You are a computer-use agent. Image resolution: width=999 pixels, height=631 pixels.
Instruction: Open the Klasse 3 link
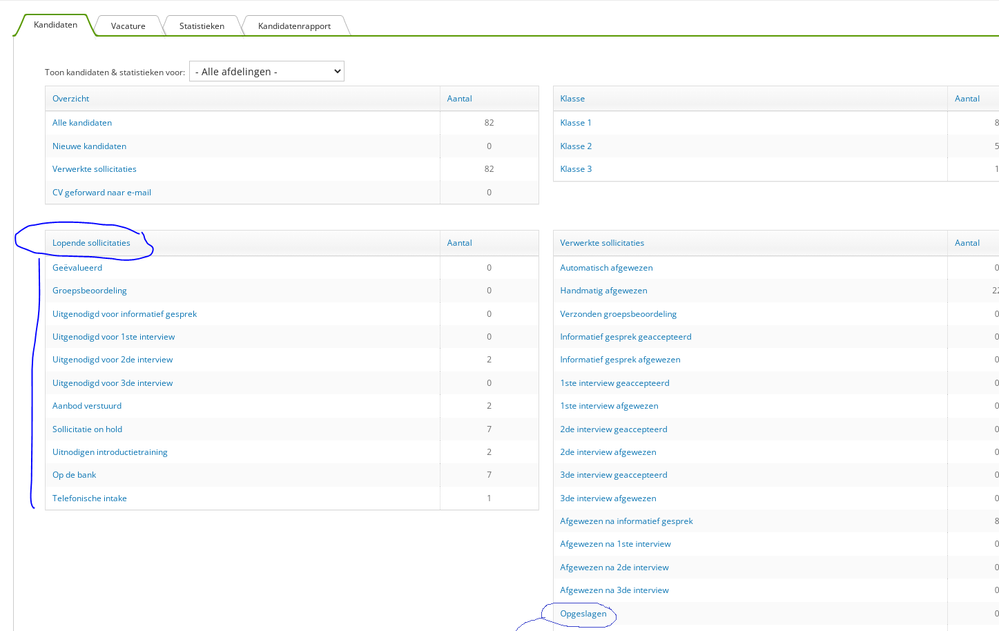(576, 169)
